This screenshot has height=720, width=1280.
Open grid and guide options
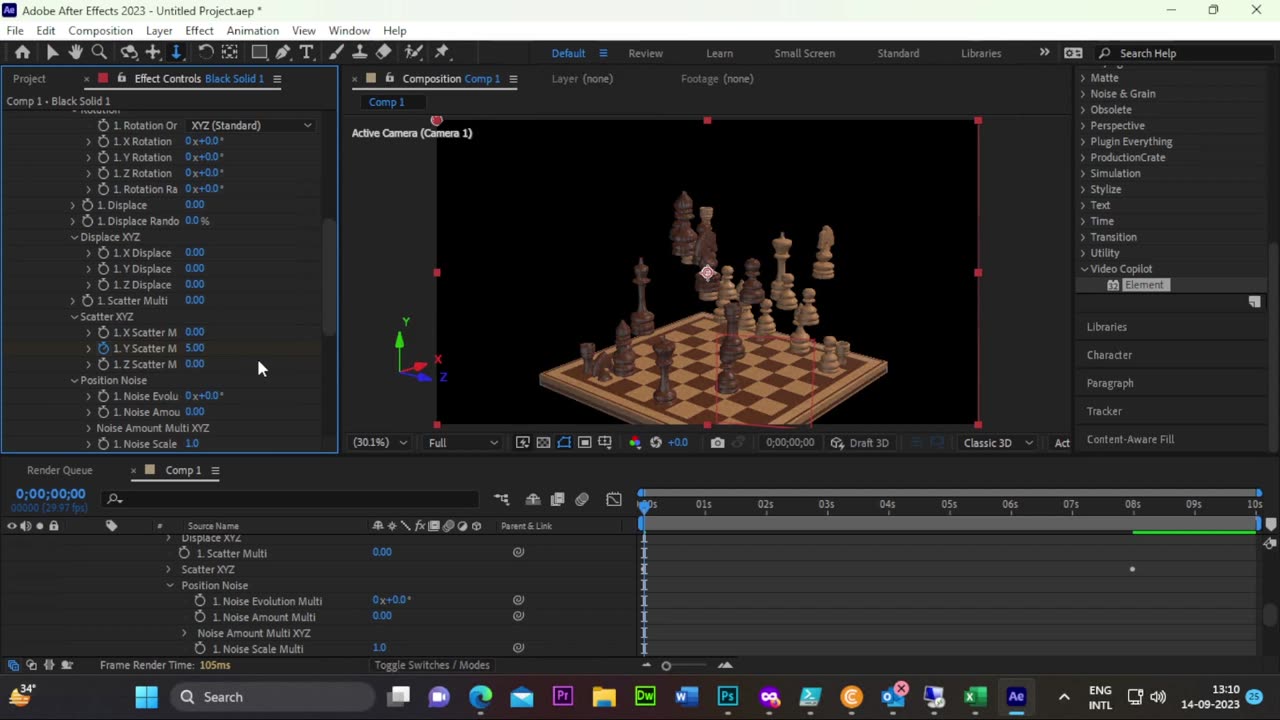605,443
